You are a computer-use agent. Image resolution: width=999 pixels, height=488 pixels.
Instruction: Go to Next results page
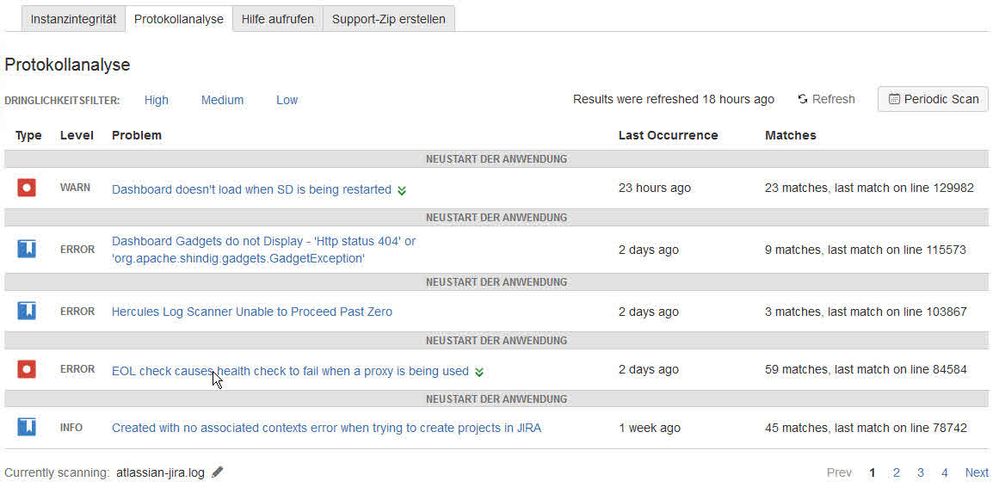pyautogui.click(x=977, y=473)
